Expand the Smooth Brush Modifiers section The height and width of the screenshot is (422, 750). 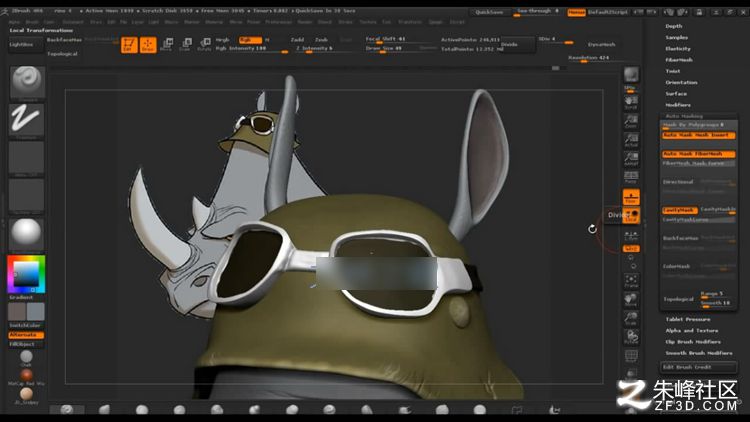pyautogui.click(x=699, y=353)
